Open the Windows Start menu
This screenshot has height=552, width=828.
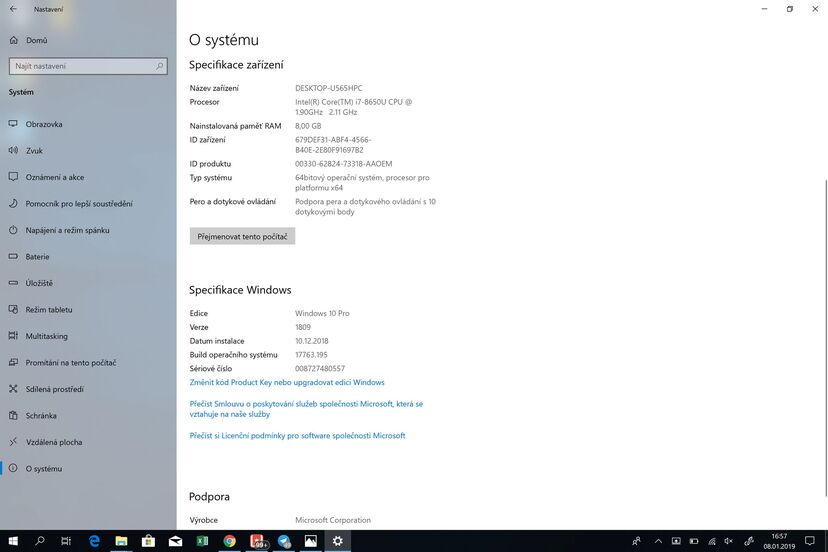(13, 541)
